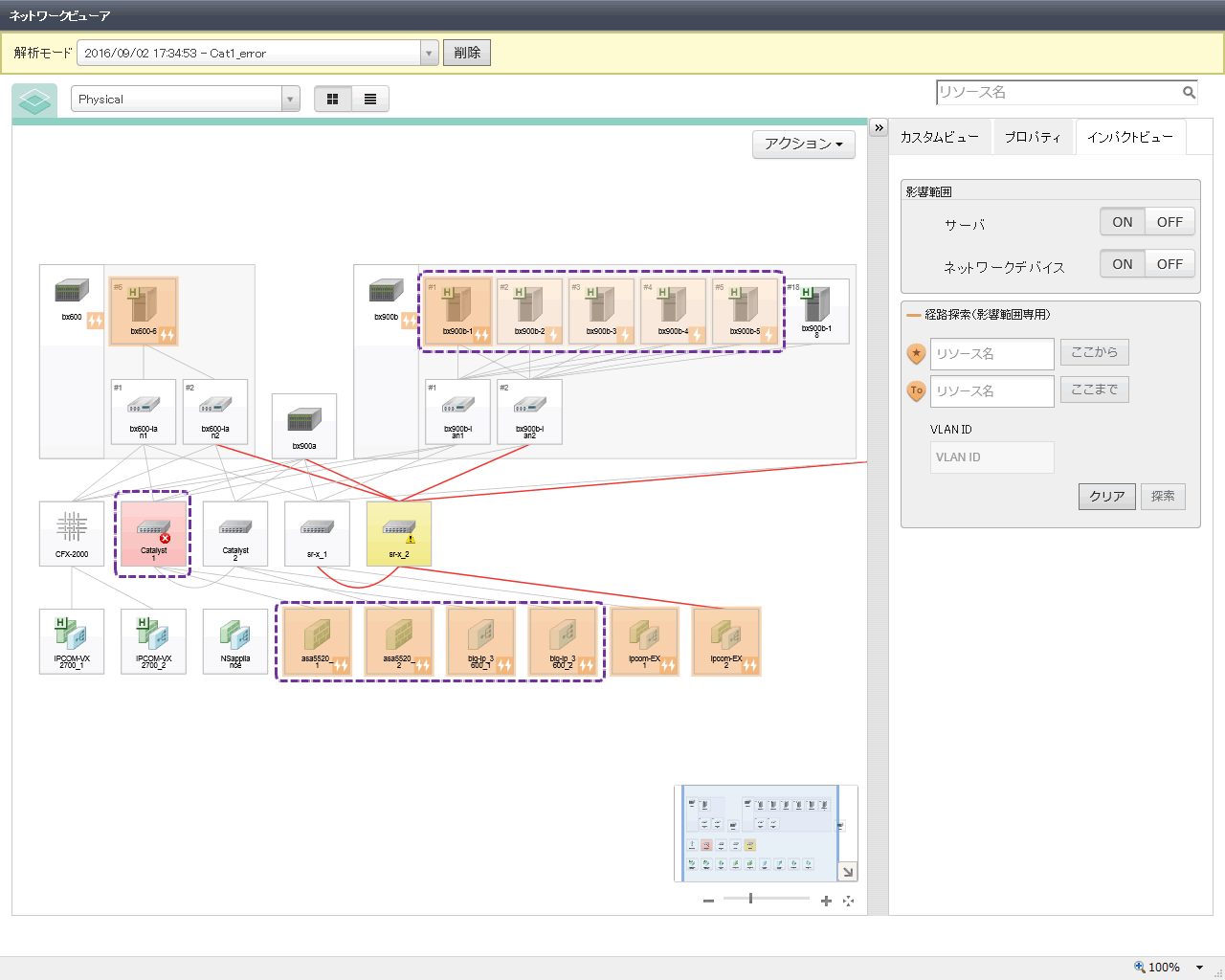1225x980 pixels.
Task: Collapse the right side panel
Action: (x=879, y=127)
